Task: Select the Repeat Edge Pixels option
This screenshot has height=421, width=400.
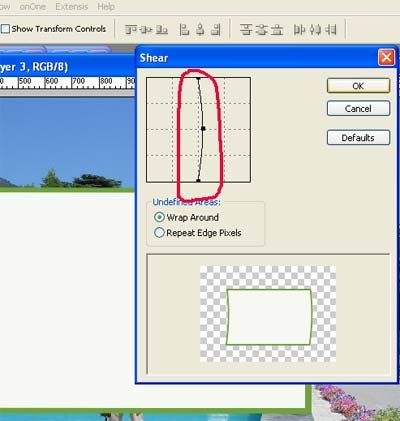Action: point(159,232)
